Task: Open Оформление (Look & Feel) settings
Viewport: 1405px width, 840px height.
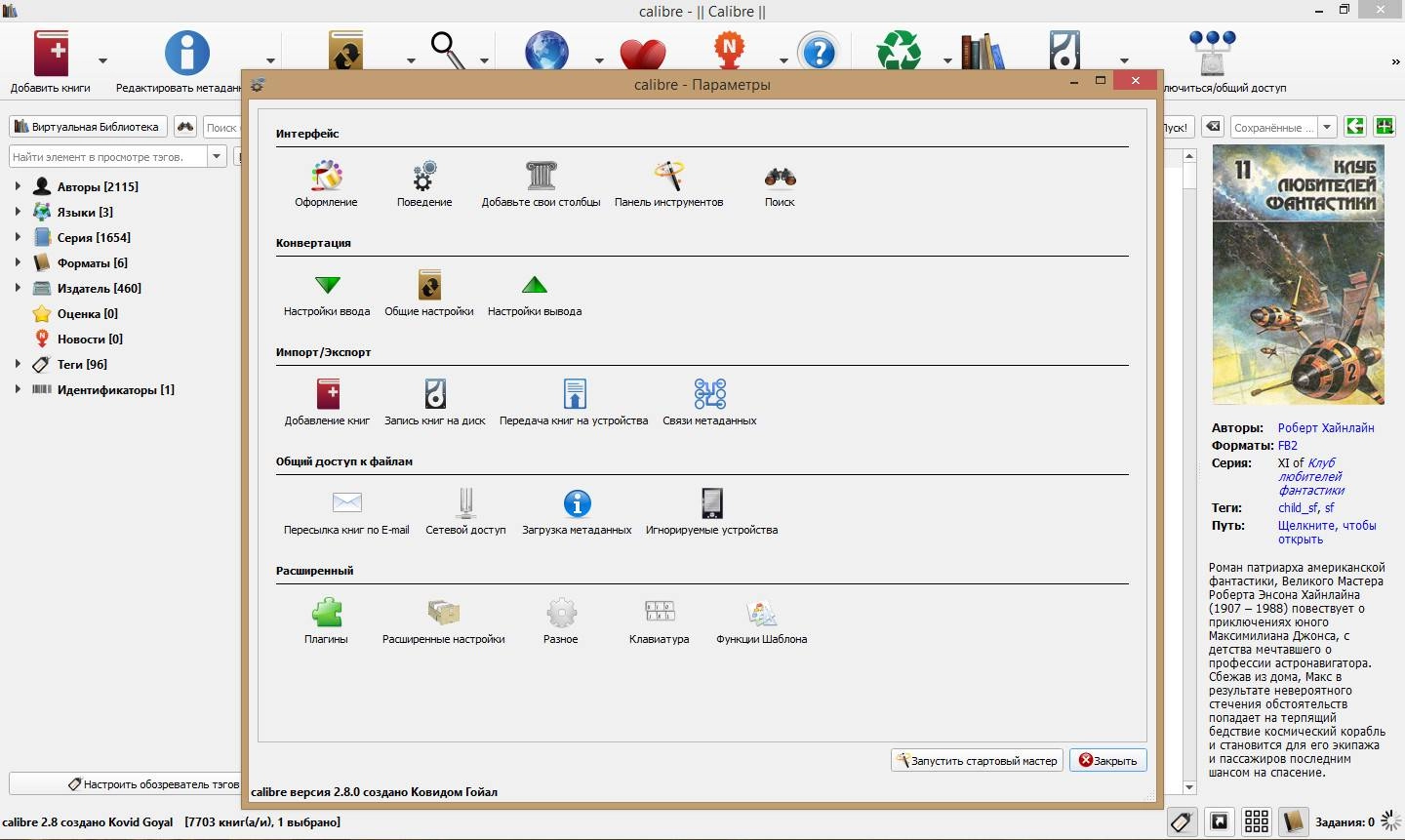Action: (327, 184)
